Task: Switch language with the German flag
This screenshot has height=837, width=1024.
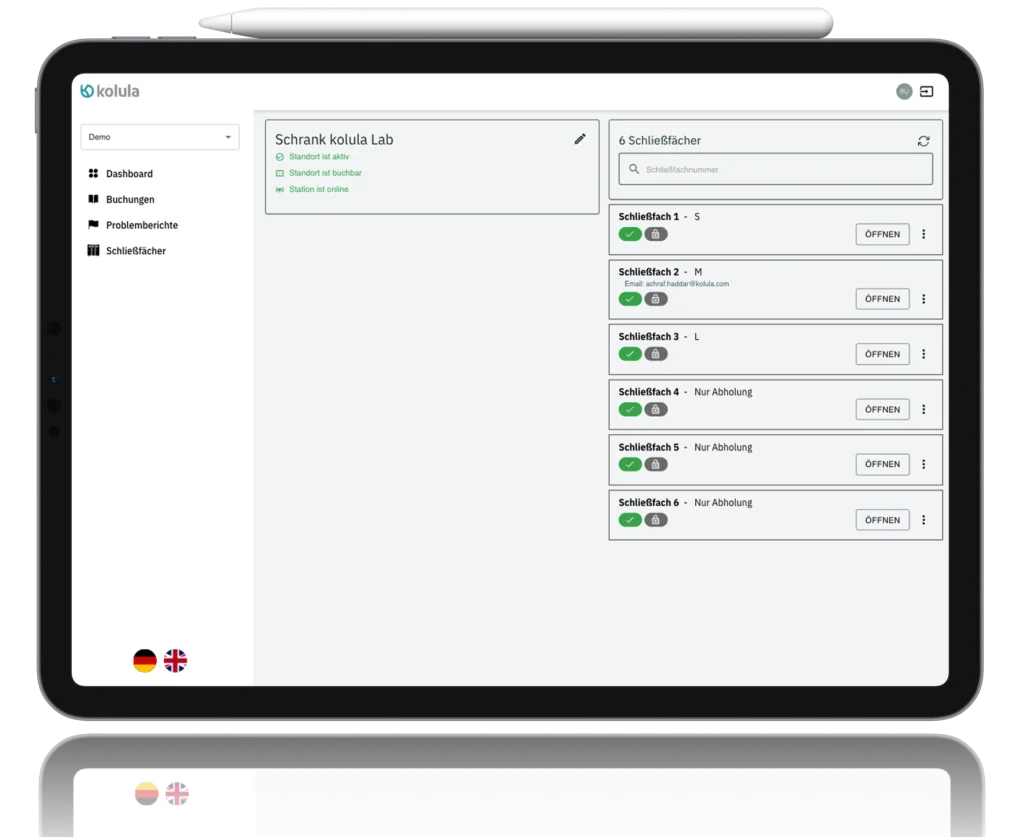Action: (x=145, y=660)
